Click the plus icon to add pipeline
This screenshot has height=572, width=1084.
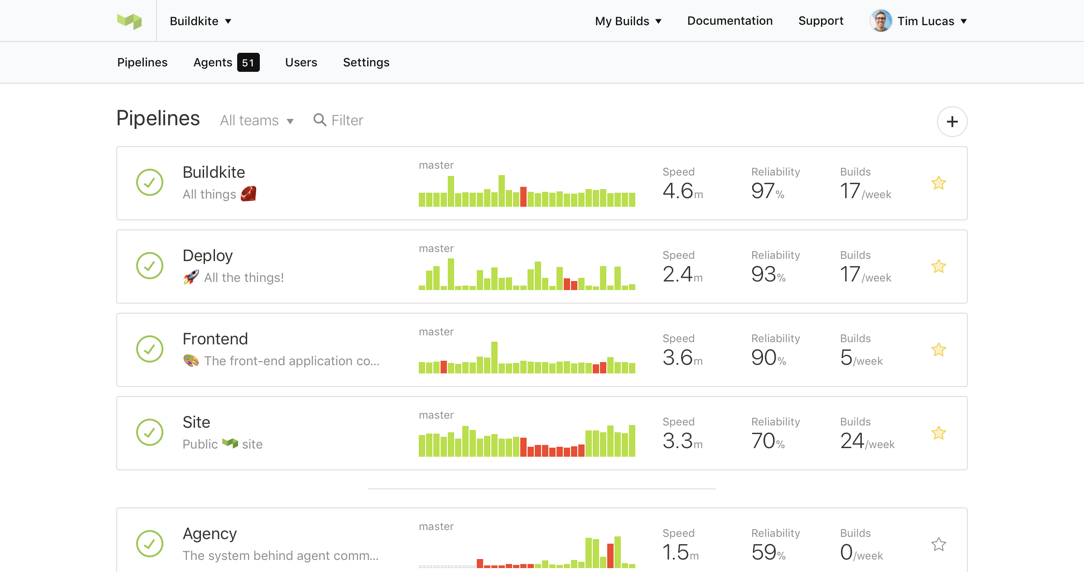tap(952, 122)
